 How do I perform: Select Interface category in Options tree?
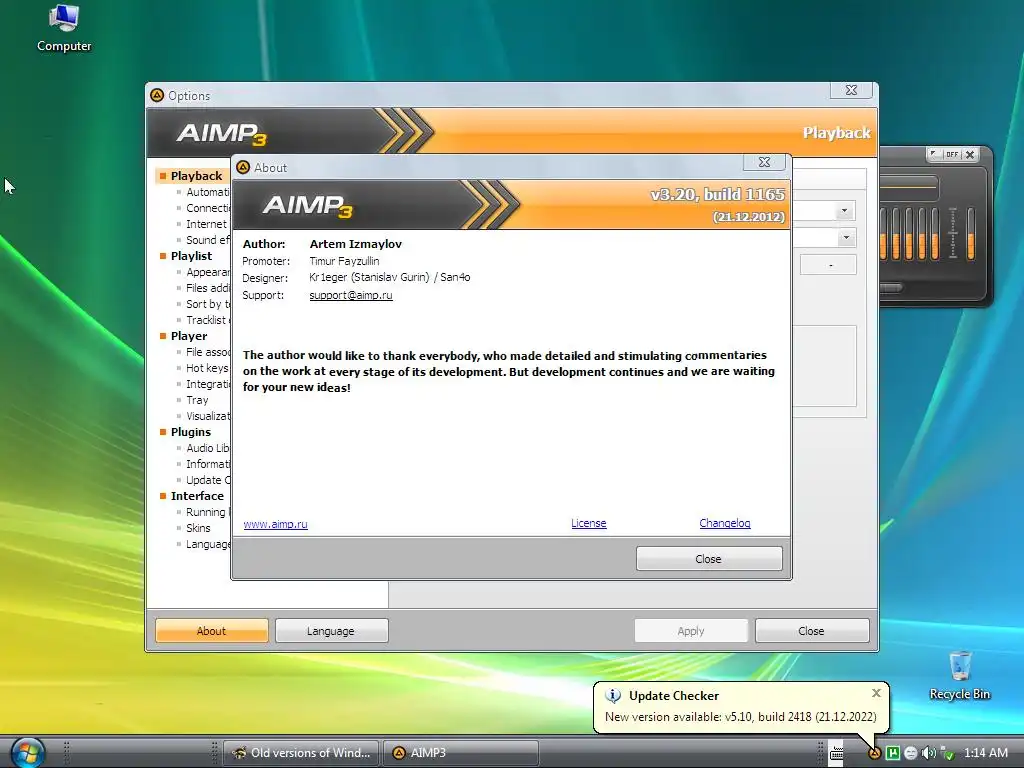(x=197, y=496)
